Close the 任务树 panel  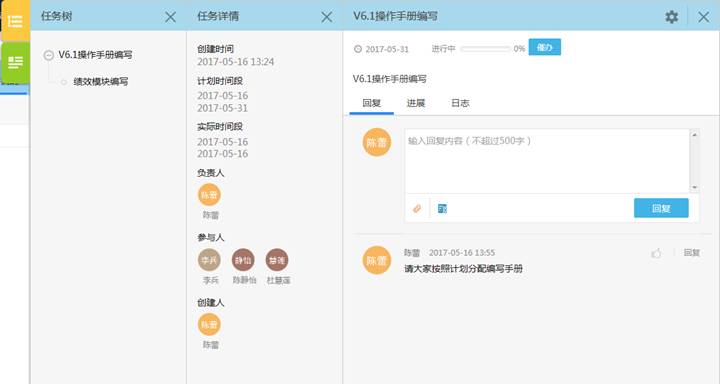tap(170, 17)
